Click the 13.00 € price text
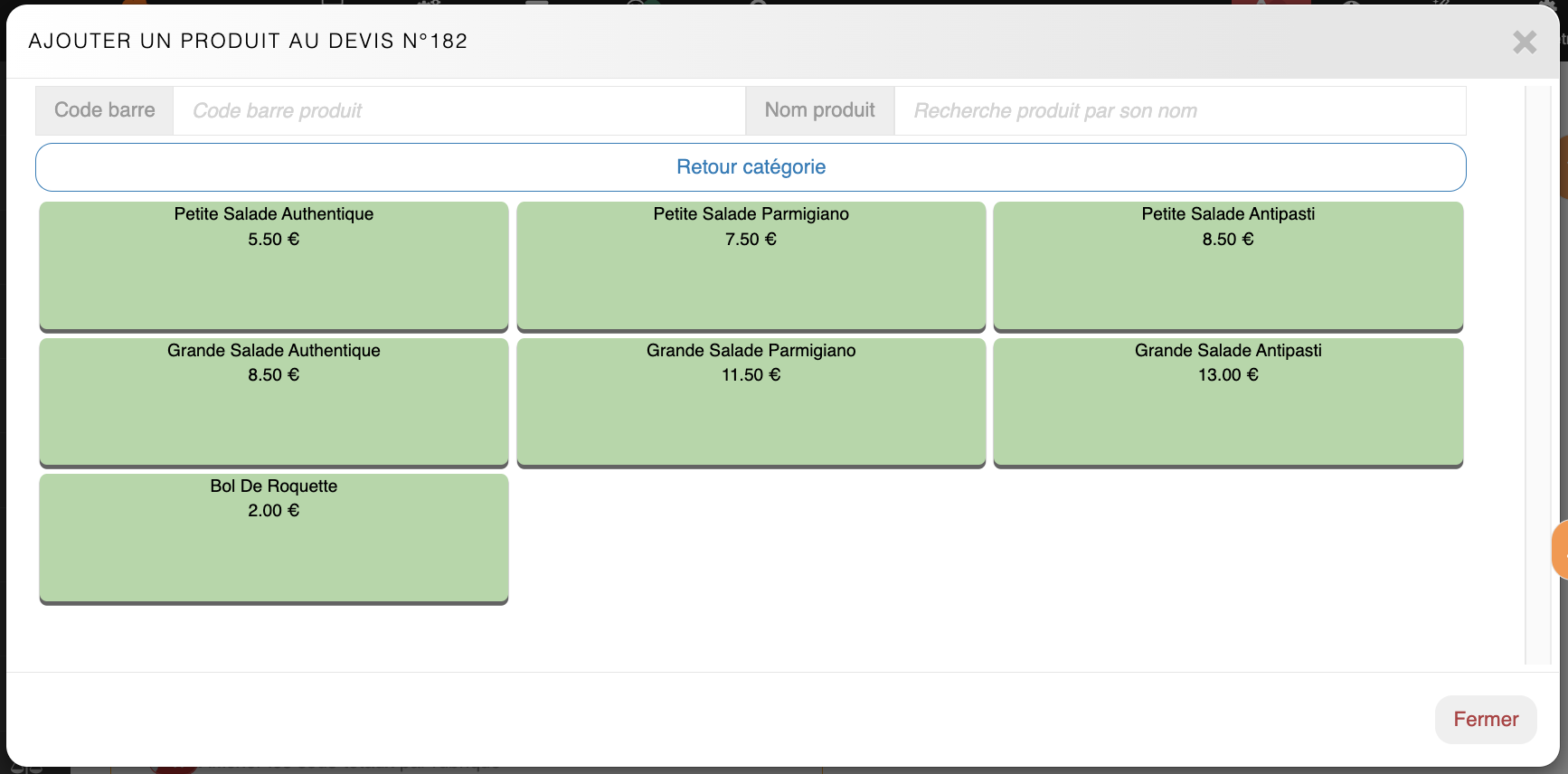The width and height of the screenshot is (1568, 774). pos(1228,375)
